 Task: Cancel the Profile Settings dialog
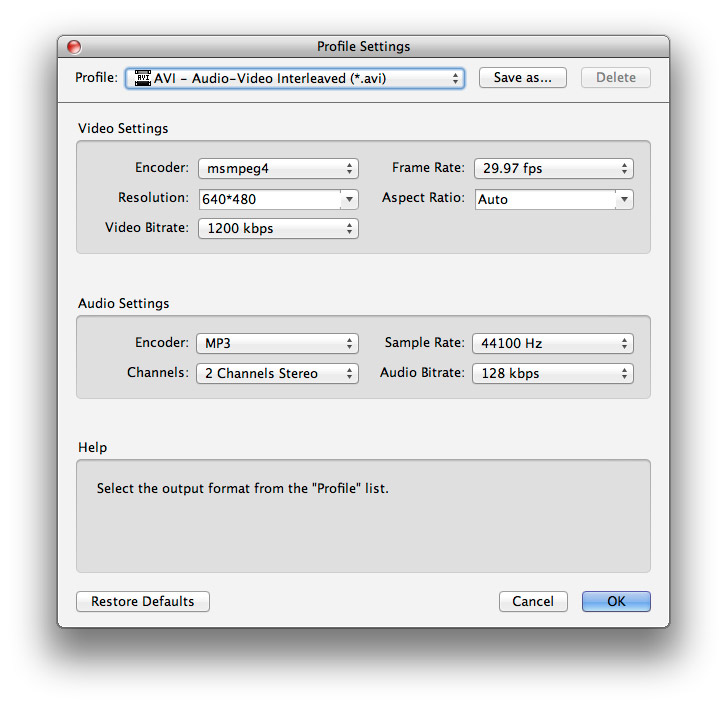[533, 602]
